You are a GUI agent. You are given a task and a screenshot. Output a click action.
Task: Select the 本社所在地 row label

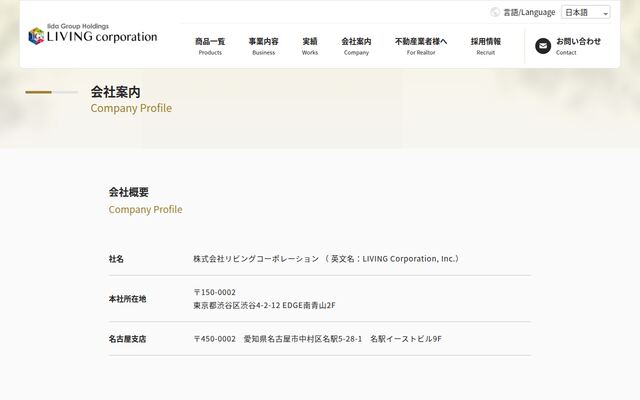[x=127, y=299]
